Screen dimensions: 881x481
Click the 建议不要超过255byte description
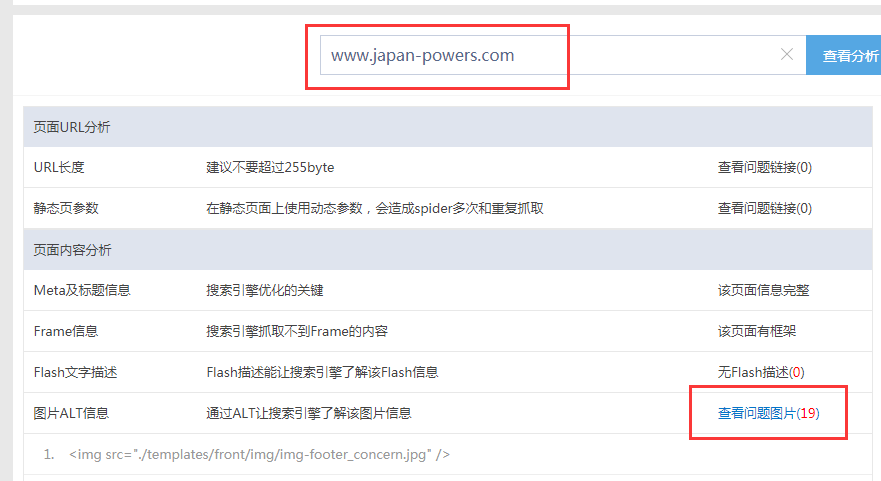[x=270, y=167]
